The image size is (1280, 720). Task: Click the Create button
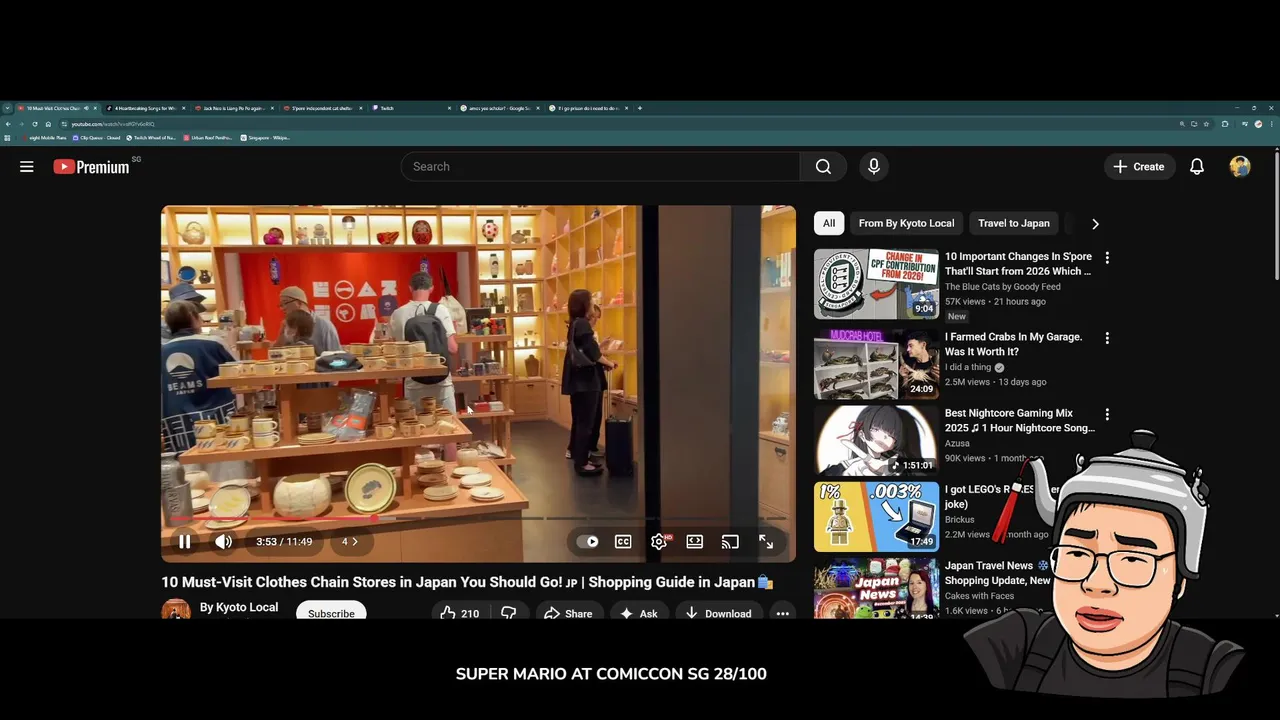[x=1139, y=167]
